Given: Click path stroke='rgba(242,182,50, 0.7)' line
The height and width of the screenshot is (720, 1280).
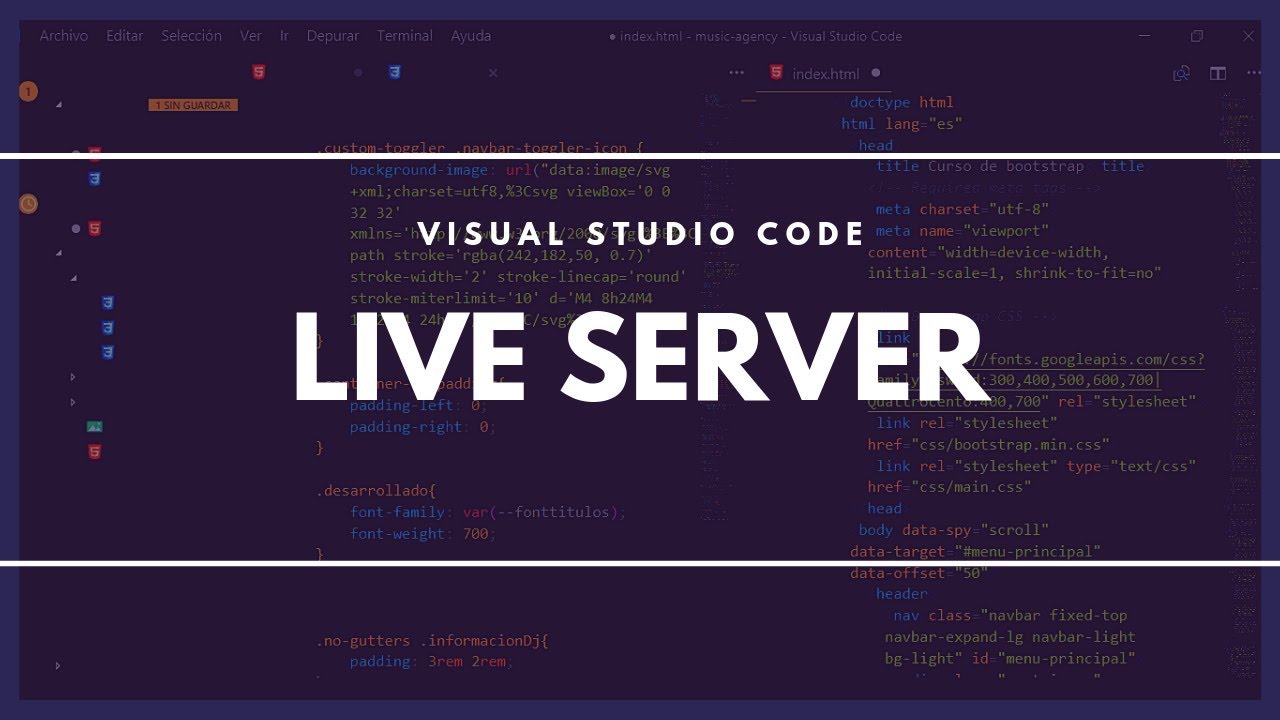Looking at the screenshot, I should [x=501, y=256].
